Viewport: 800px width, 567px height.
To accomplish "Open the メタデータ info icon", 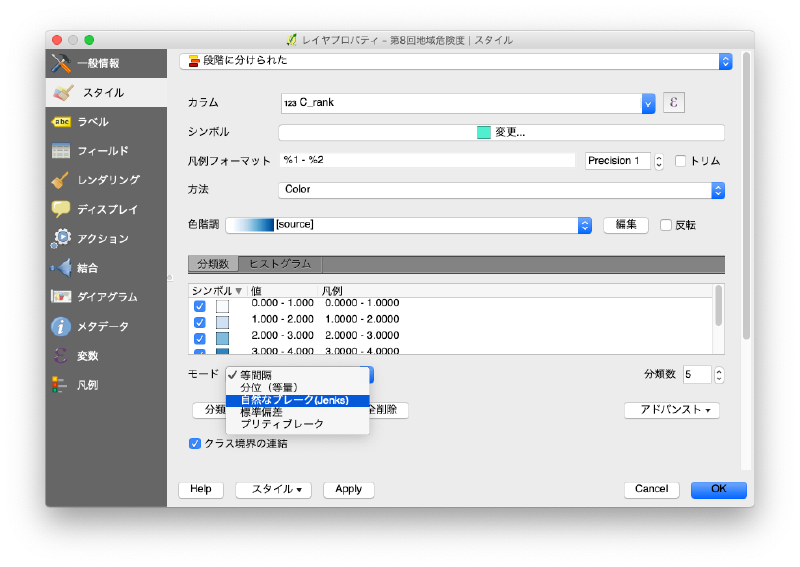I will click(x=61, y=326).
